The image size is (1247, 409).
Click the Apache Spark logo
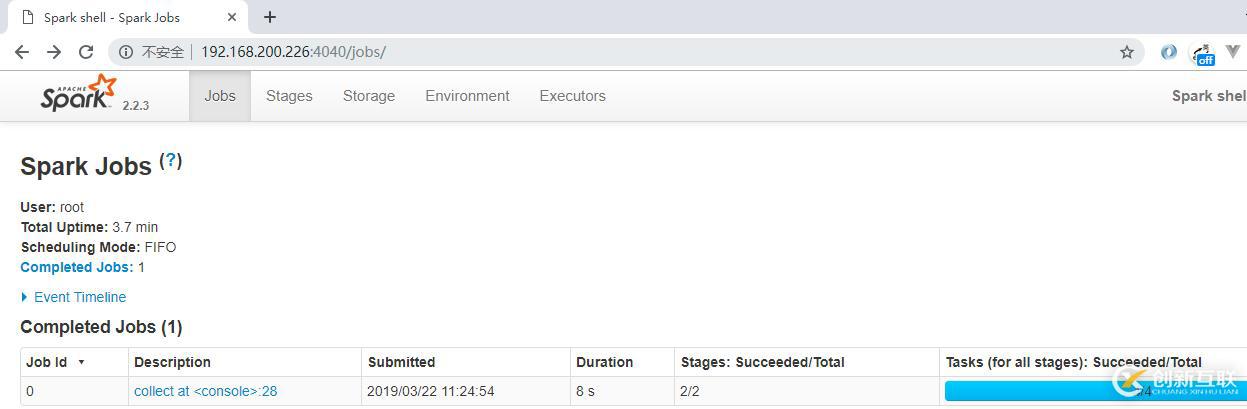pyautogui.click(x=80, y=94)
